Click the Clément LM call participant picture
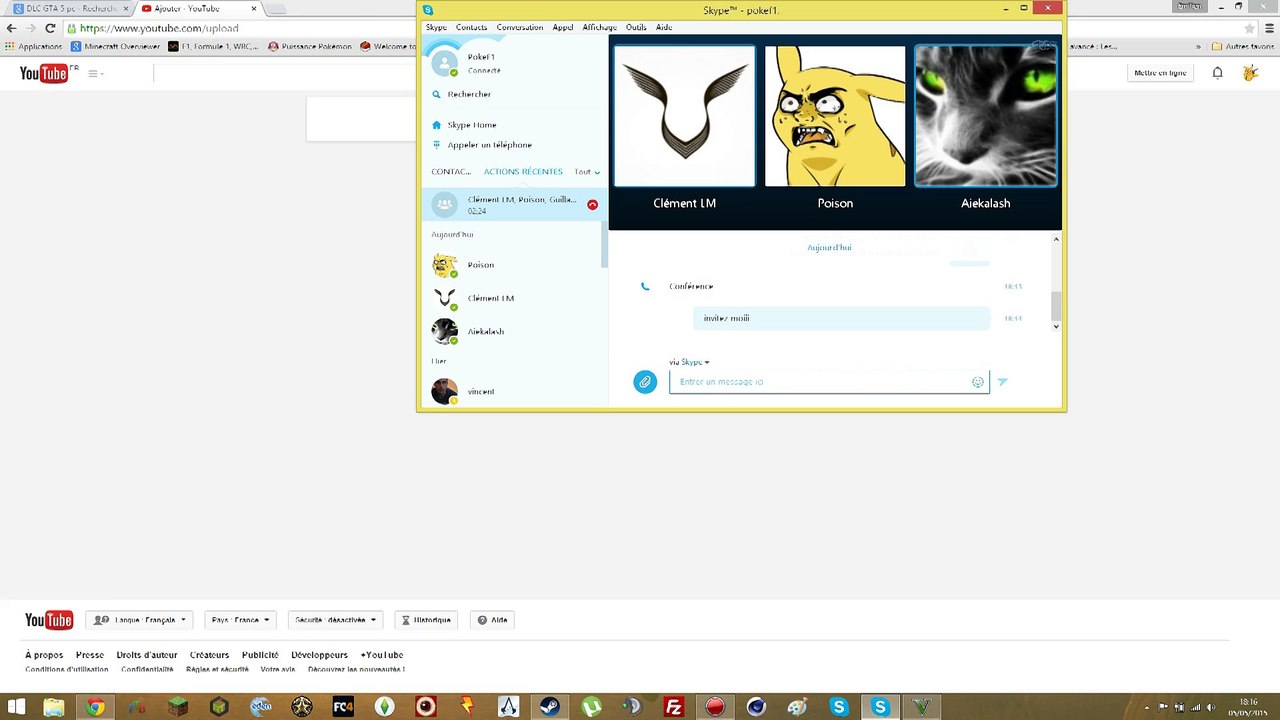The height and width of the screenshot is (720, 1280). tap(685, 116)
